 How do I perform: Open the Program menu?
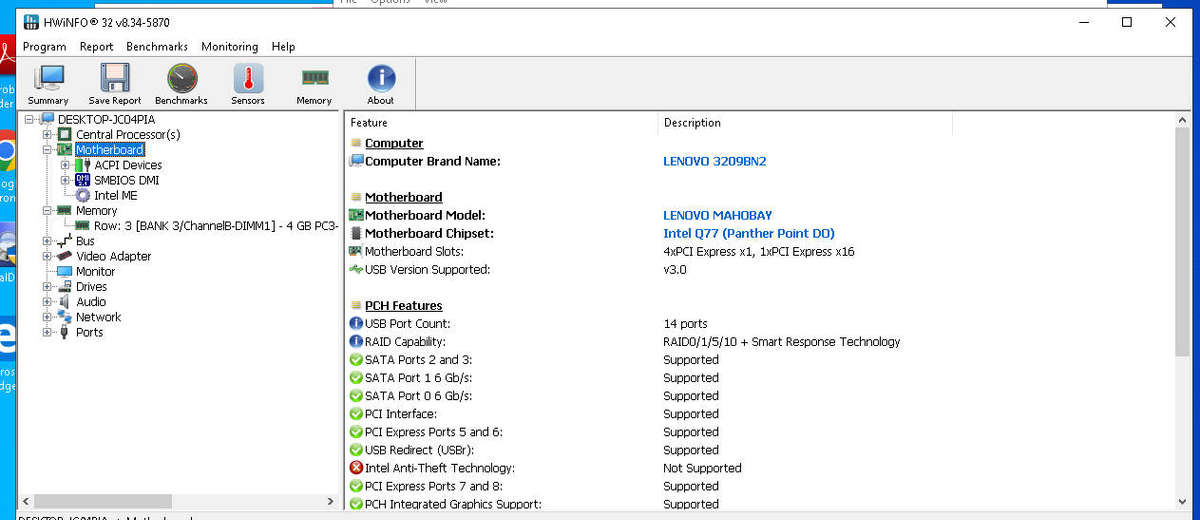click(44, 46)
